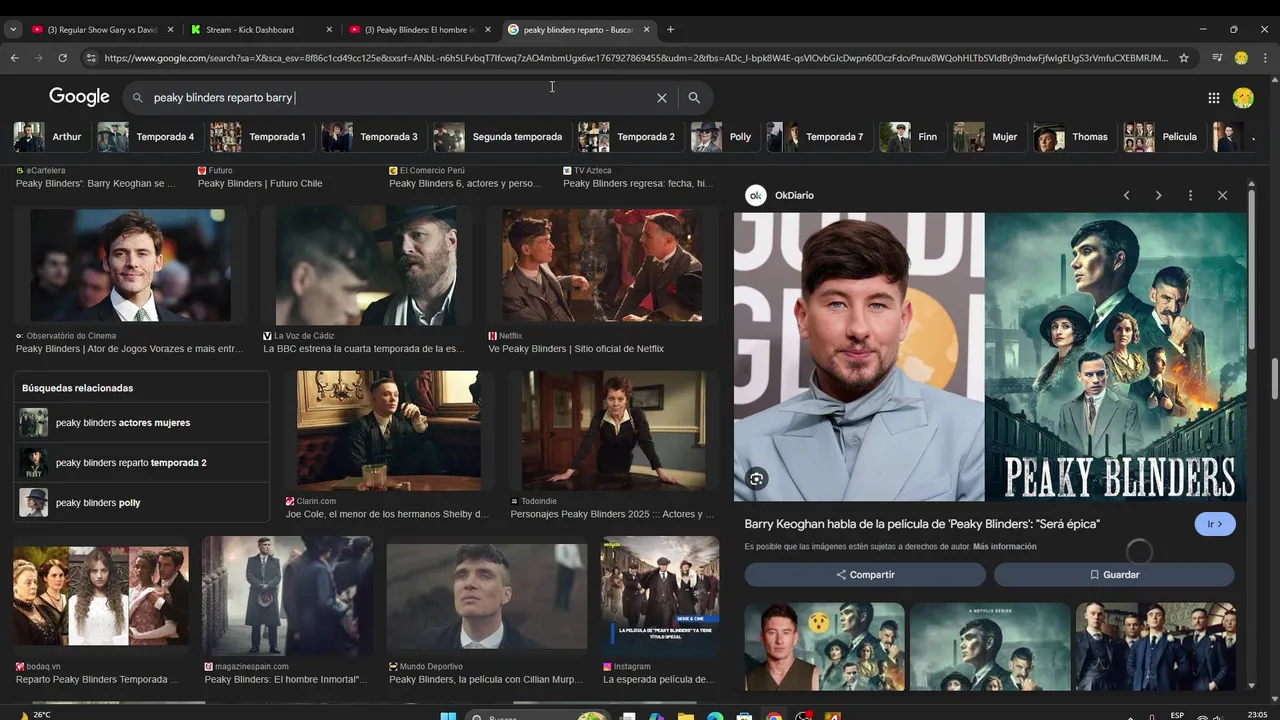Click the browser address bar URL
Image resolution: width=1280 pixels, height=720 pixels.
(x=636, y=58)
